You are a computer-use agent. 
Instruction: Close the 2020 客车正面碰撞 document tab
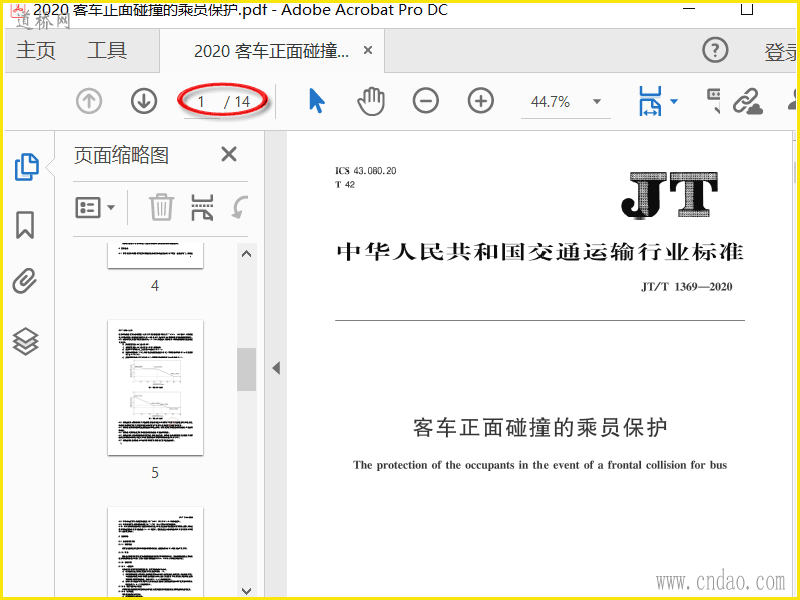[368, 51]
